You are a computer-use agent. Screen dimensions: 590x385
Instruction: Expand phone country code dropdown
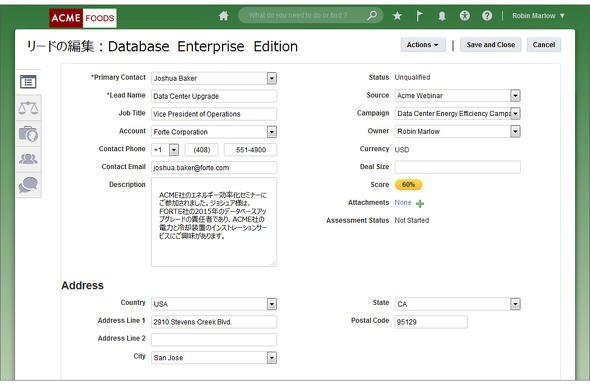173,150
